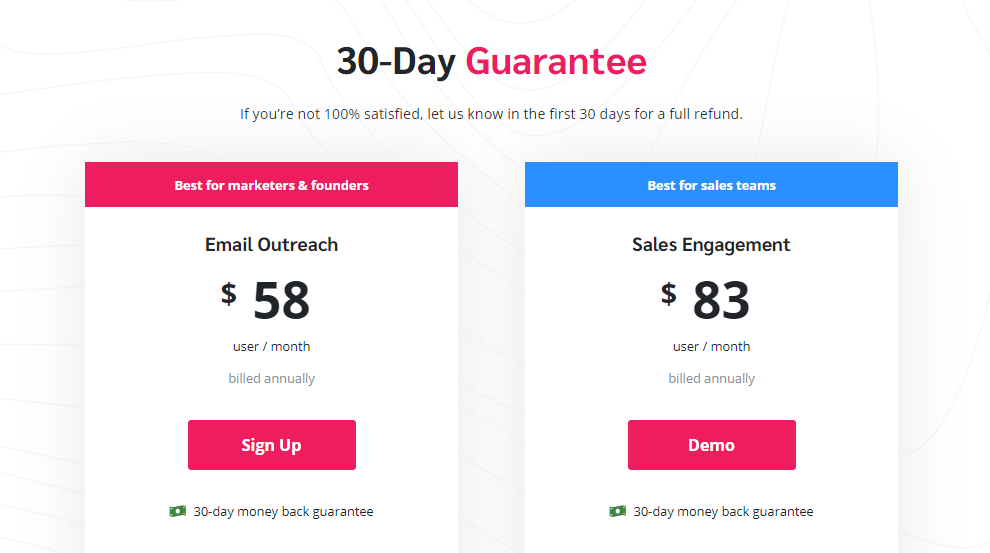The height and width of the screenshot is (553, 990).
Task: Click the Demo button
Action: coord(712,445)
